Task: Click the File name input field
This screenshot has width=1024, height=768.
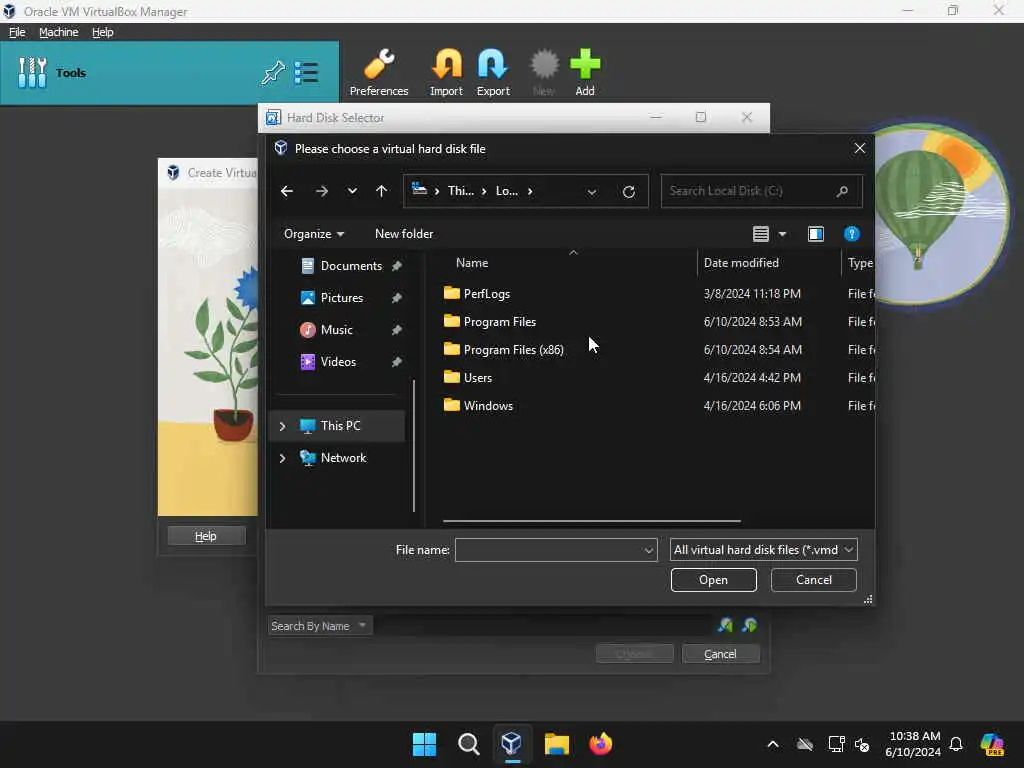Action: 548,550
